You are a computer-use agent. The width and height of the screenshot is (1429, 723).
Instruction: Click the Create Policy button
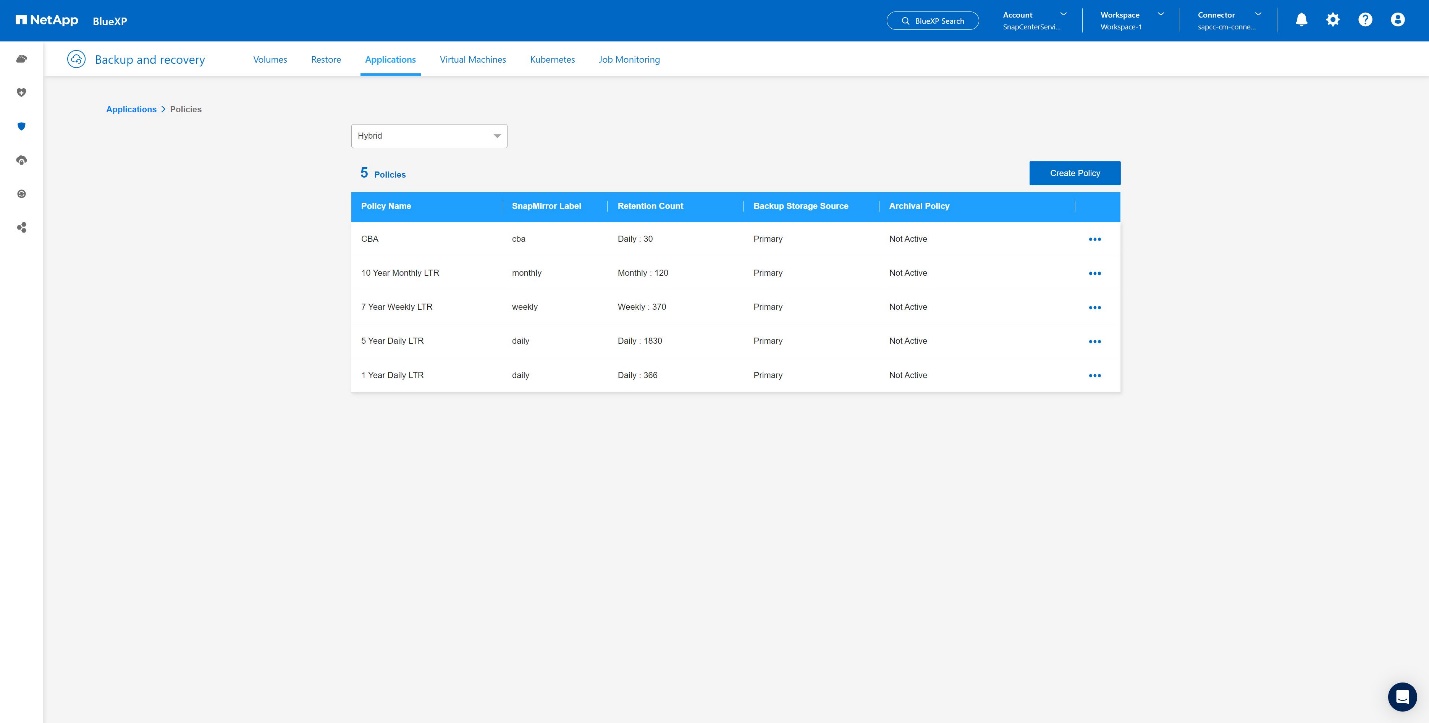1075,173
